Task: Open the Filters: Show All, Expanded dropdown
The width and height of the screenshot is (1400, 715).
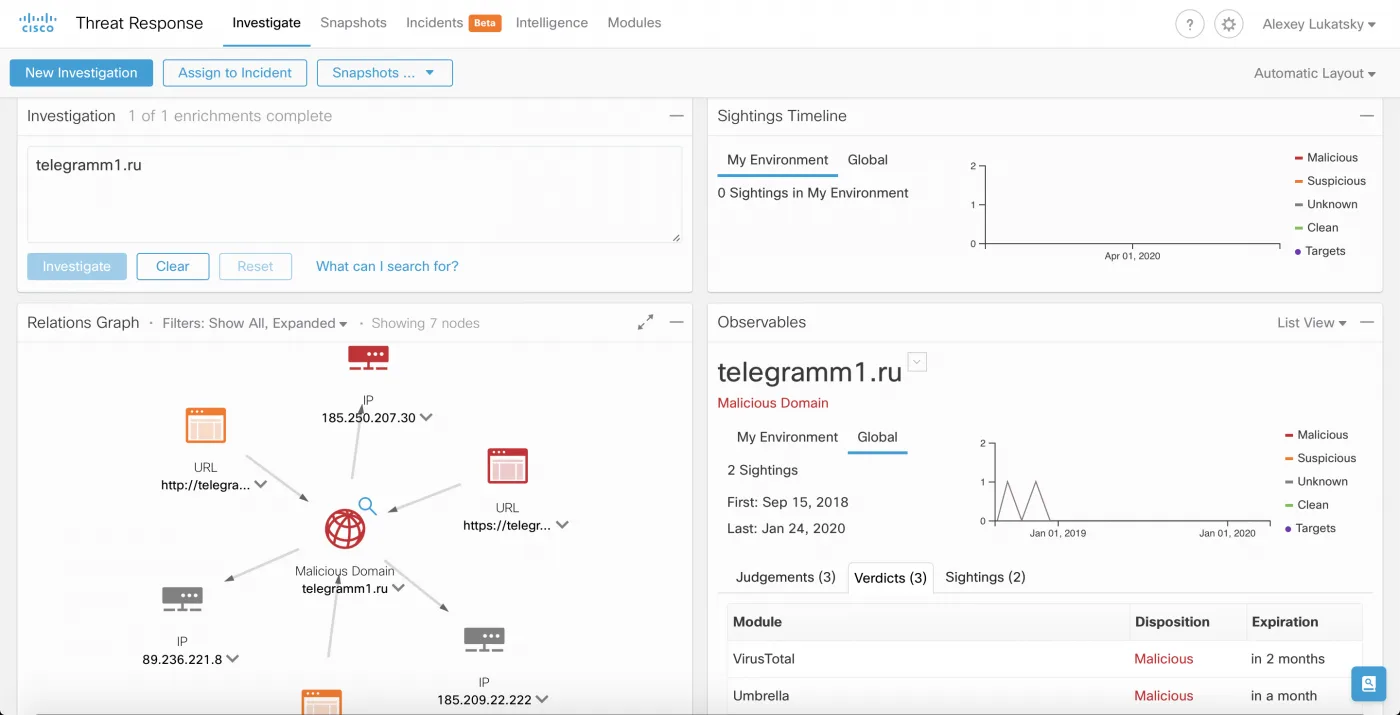Action: coord(255,323)
